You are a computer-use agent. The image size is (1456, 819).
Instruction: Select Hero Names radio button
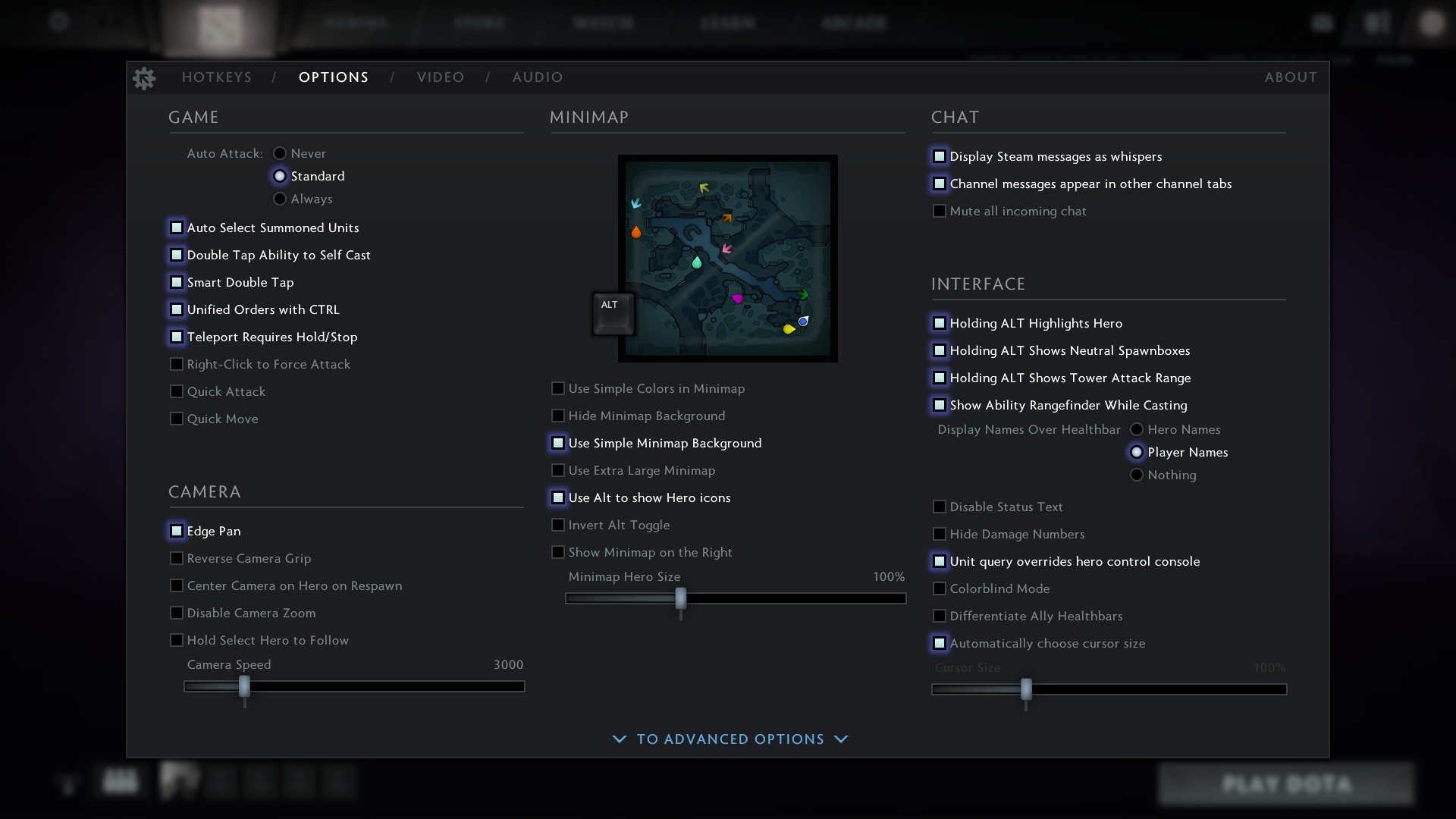coord(1135,429)
